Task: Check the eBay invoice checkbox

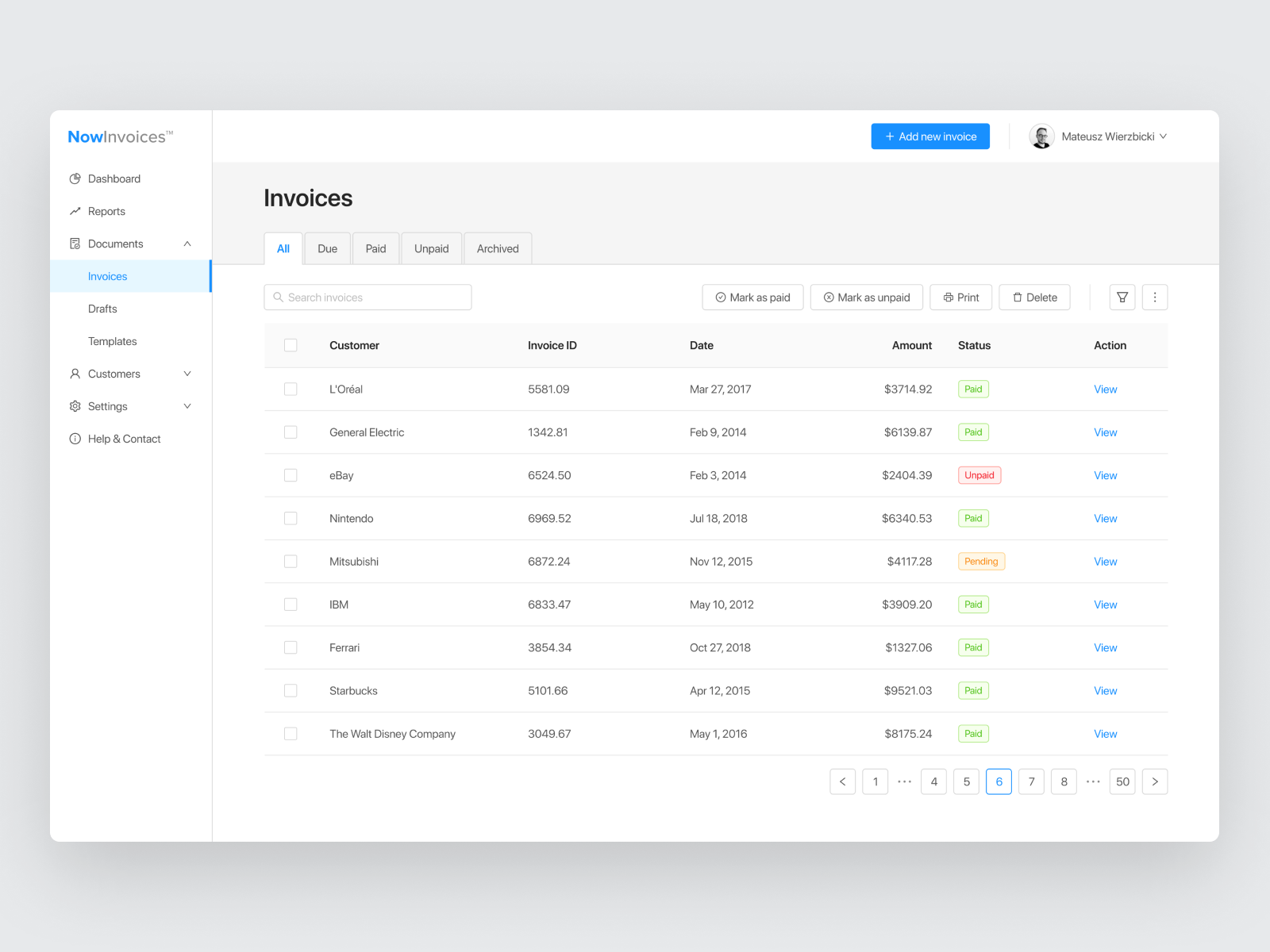Action: (x=291, y=474)
